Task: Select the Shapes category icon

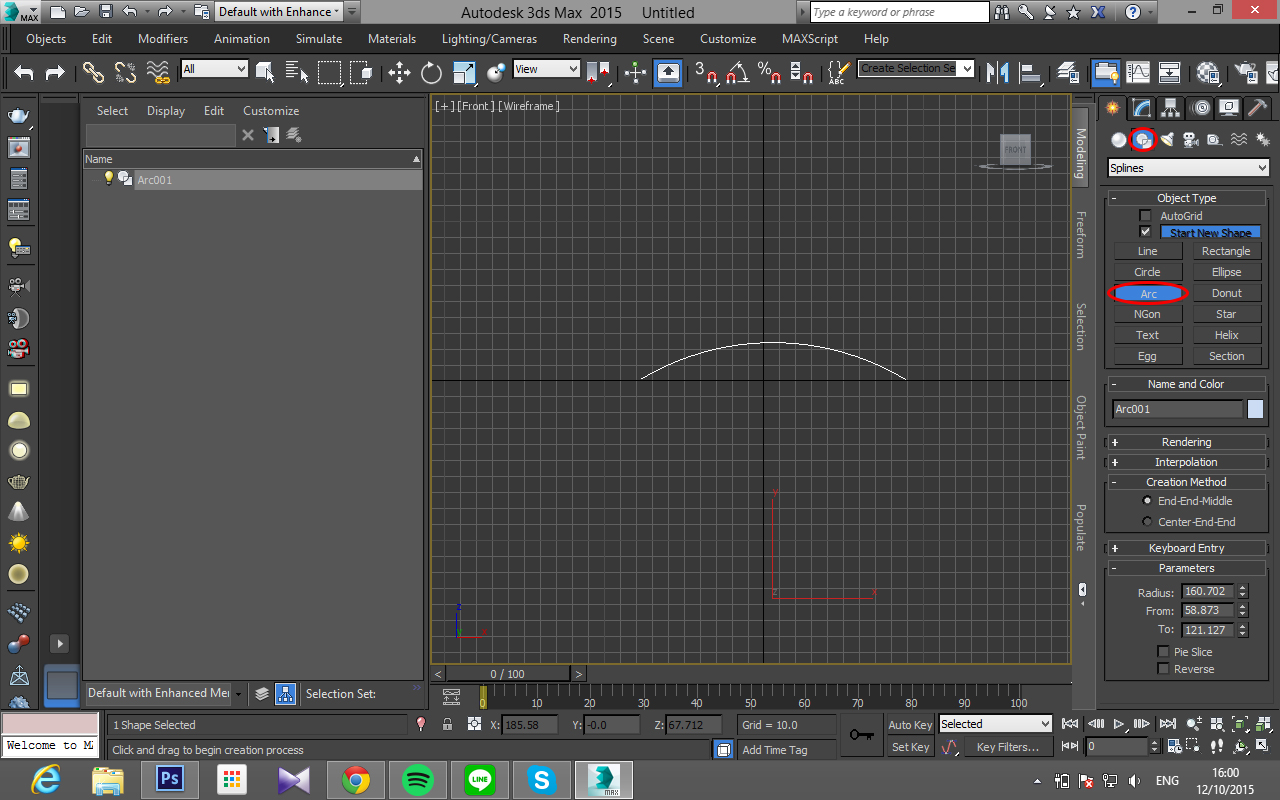Action: [x=1143, y=140]
